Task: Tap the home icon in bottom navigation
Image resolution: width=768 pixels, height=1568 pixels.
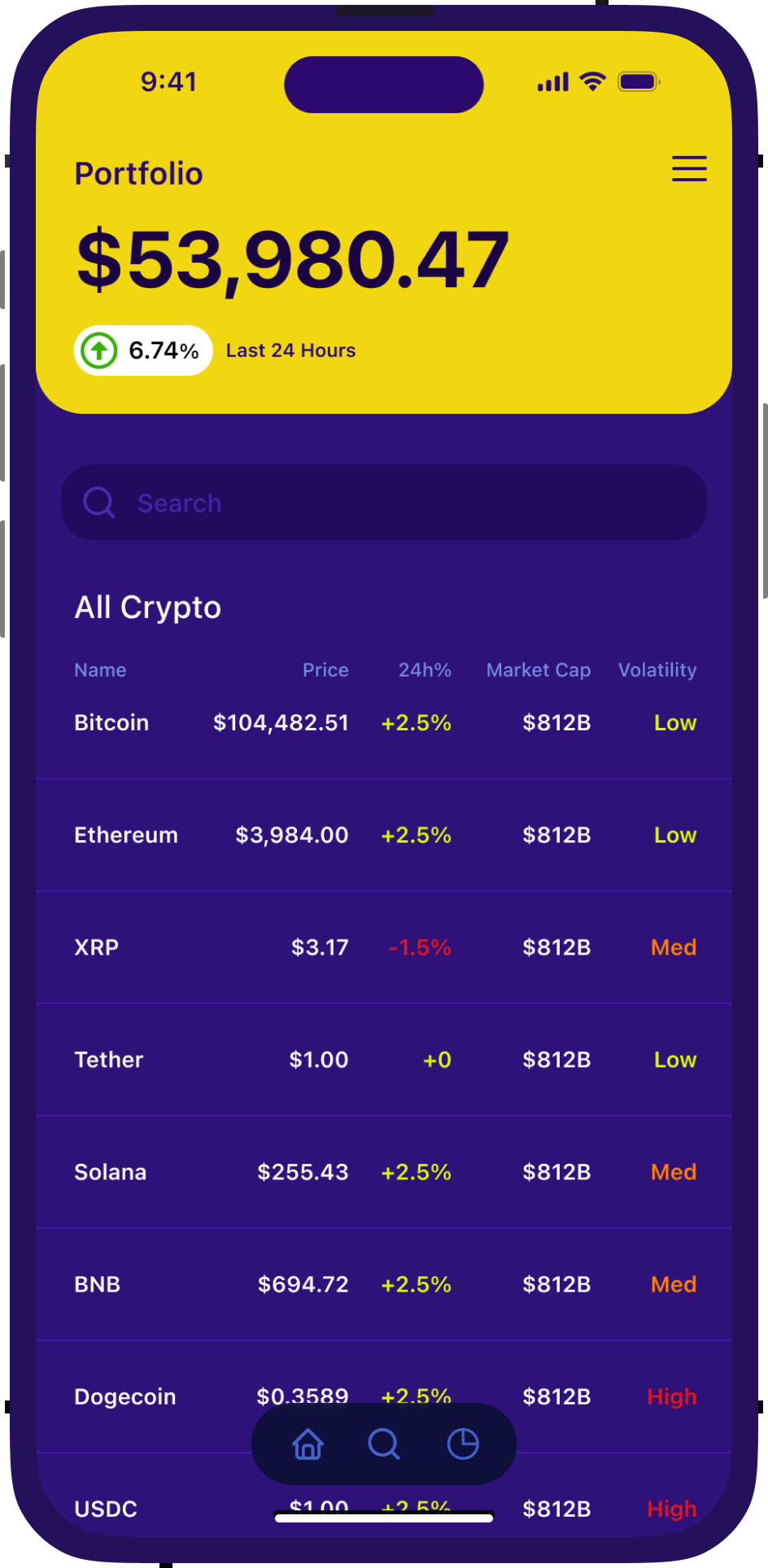Action: click(308, 1444)
